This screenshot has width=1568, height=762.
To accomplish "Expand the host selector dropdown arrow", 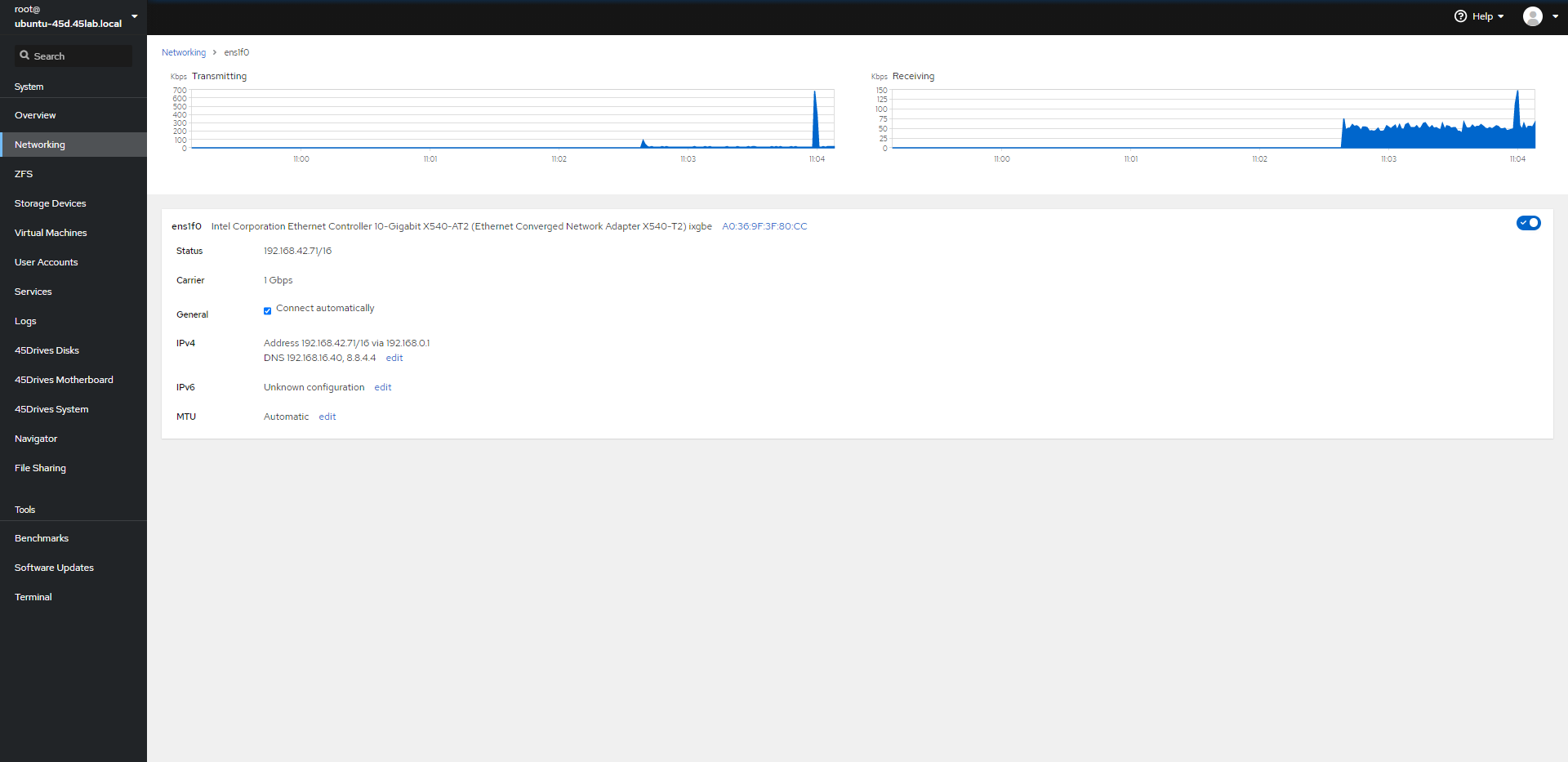I will click(x=135, y=16).
